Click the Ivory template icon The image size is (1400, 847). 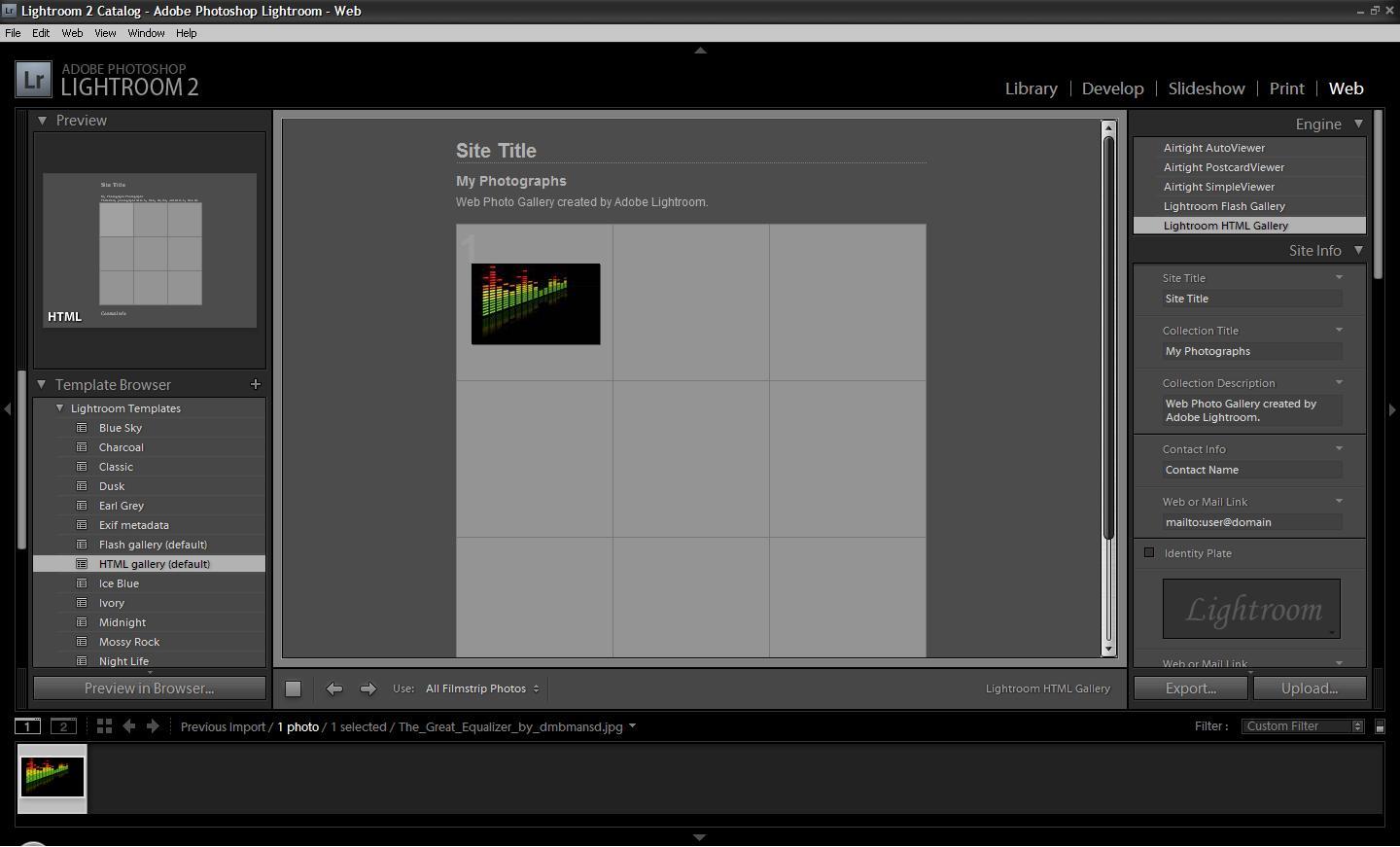82,603
